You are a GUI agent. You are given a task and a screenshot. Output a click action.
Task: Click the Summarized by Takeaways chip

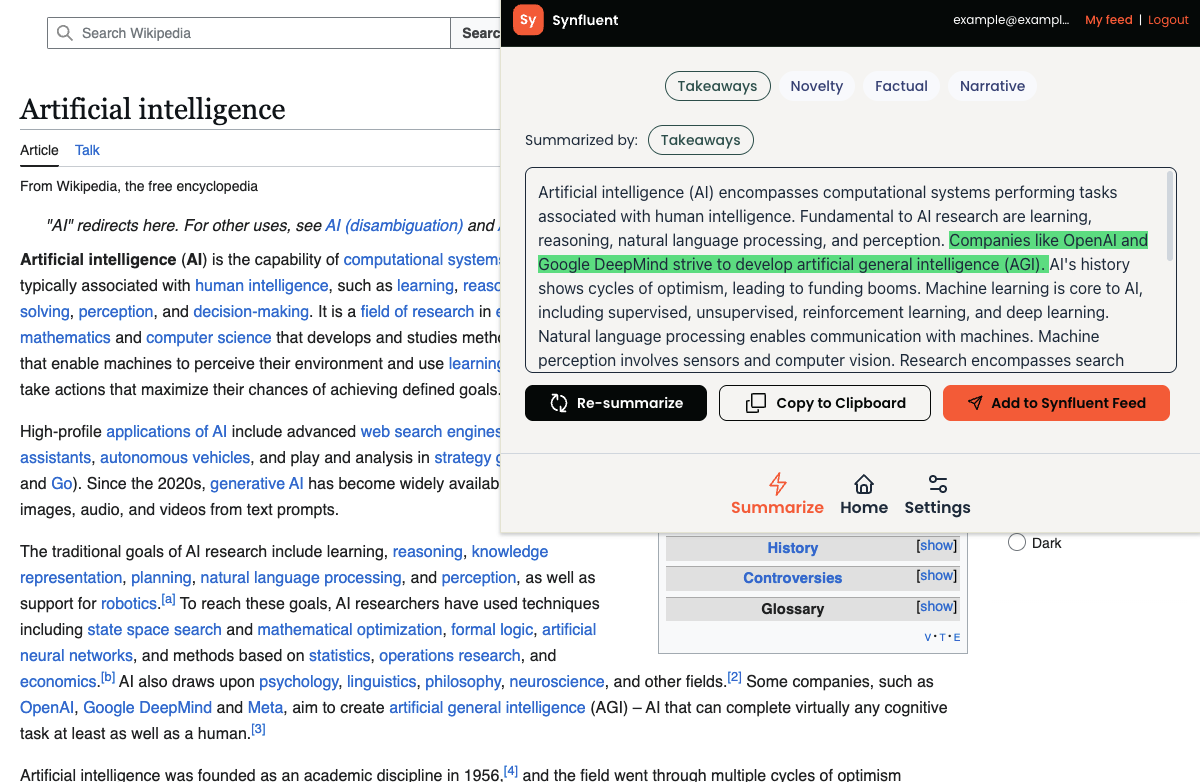(x=700, y=140)
